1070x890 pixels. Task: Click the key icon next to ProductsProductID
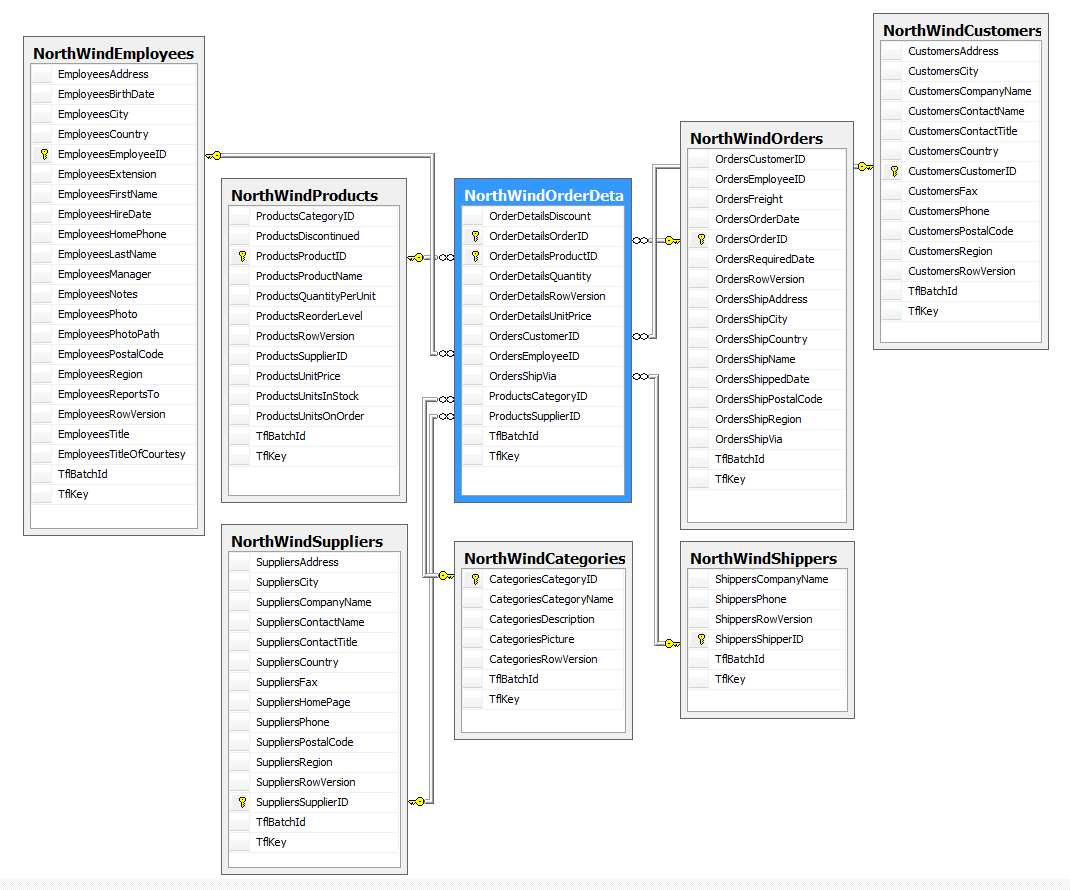coord(242,256)
